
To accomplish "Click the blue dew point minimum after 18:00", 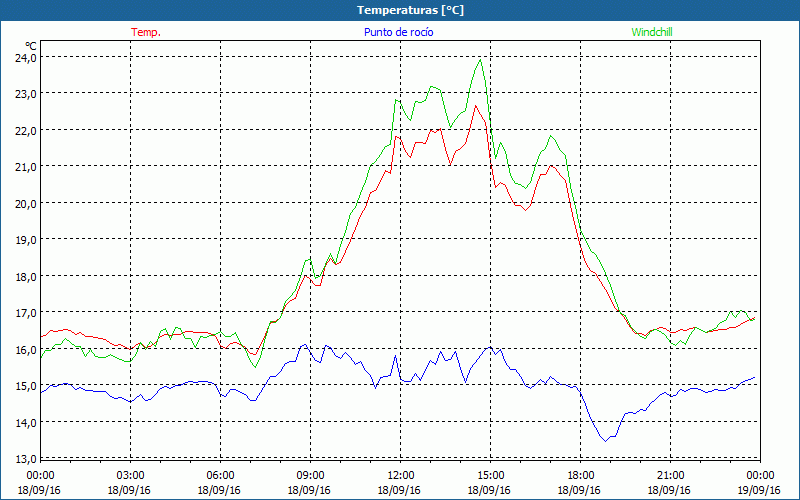I will (606, 441).
